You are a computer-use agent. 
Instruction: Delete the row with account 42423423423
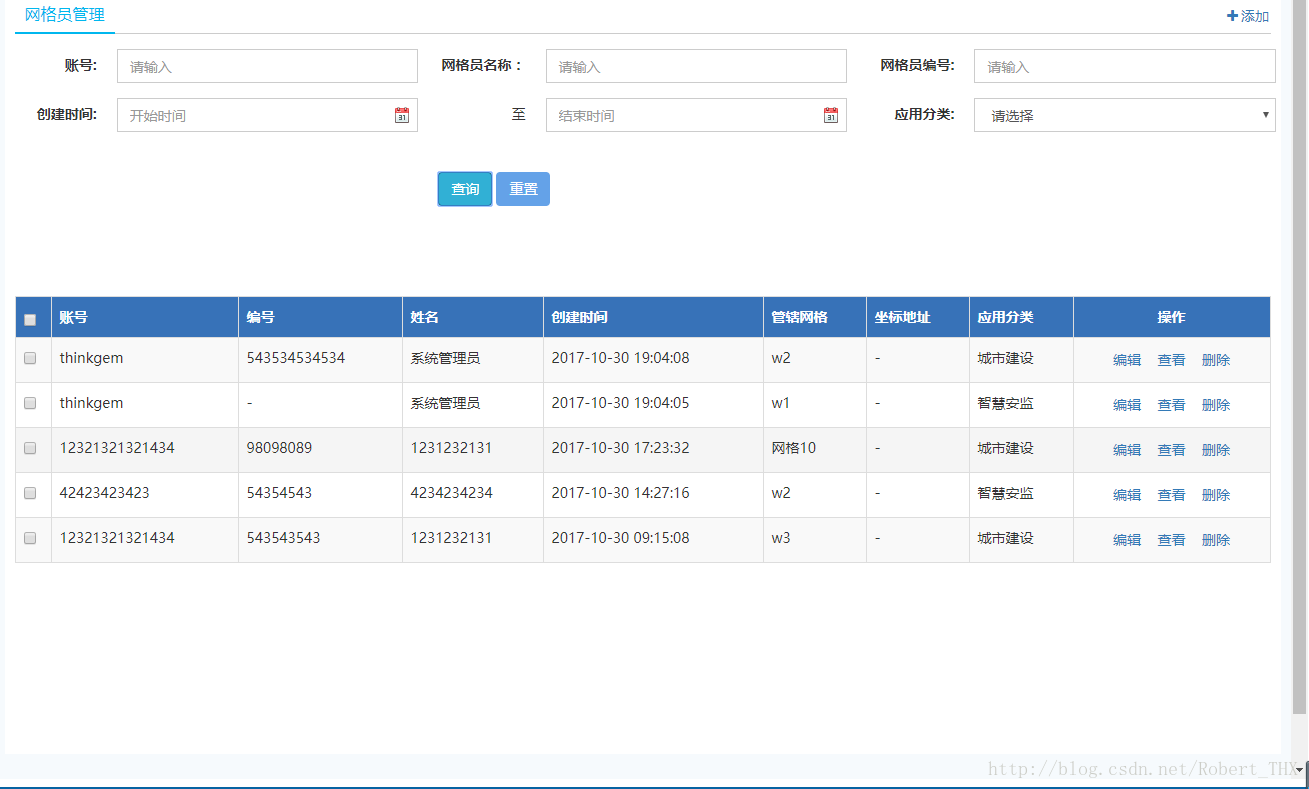tap(1216, 495)
